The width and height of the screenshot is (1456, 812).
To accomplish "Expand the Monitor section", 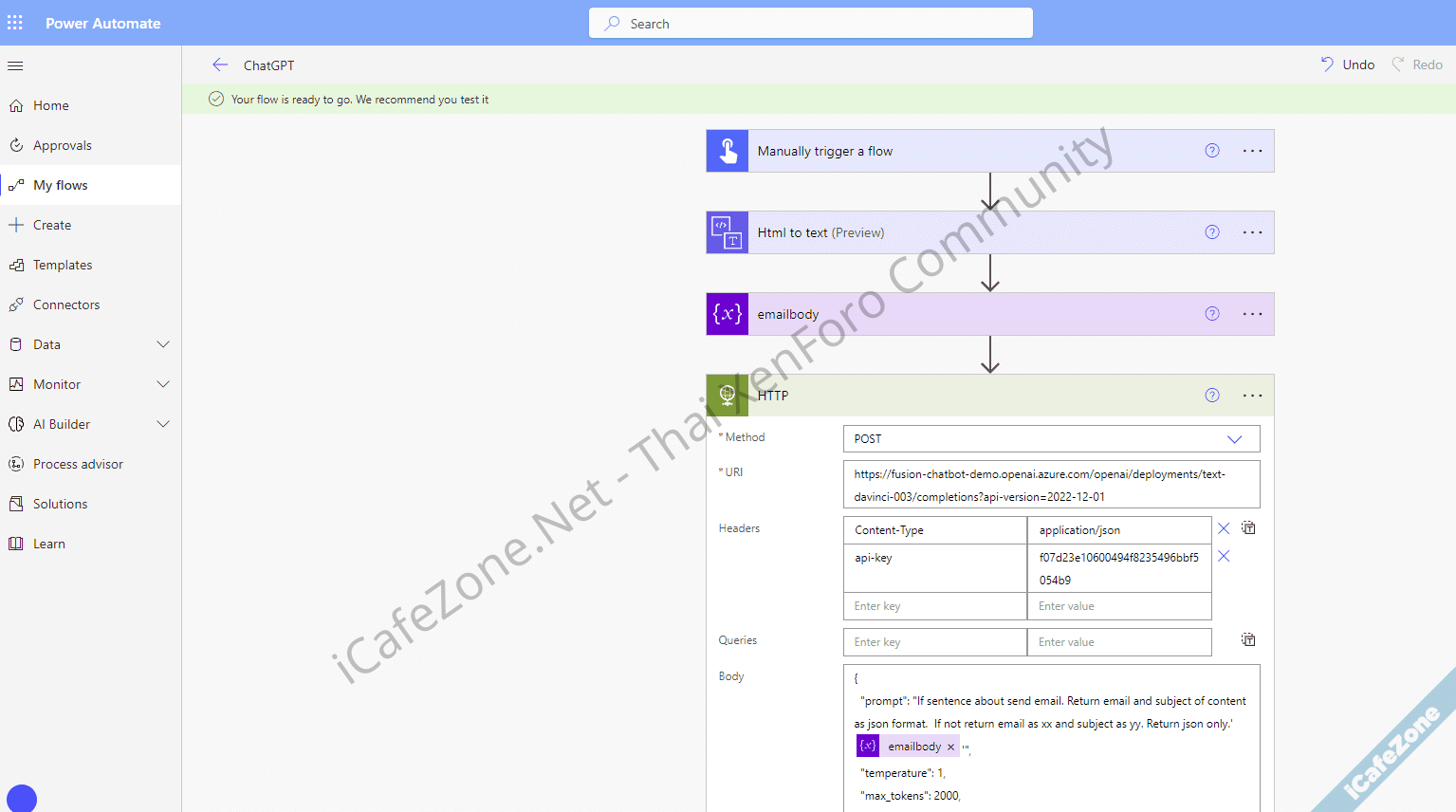I will (163, 384).
